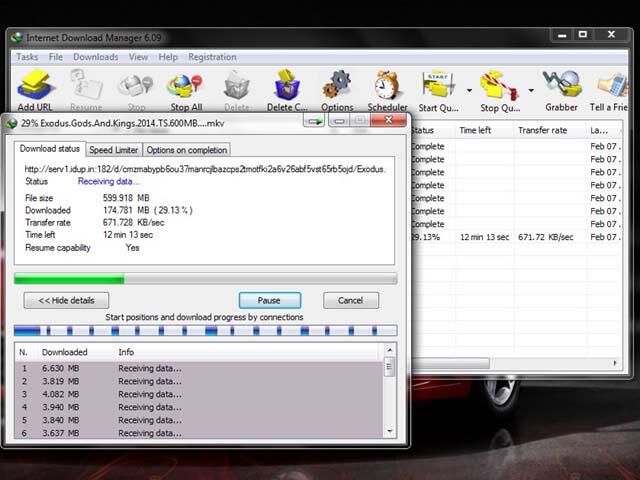The height and width of the screenshot is (480, 640).
Task: Click the Stop Queue toolbar icon
Action: (x=500, y=90)
